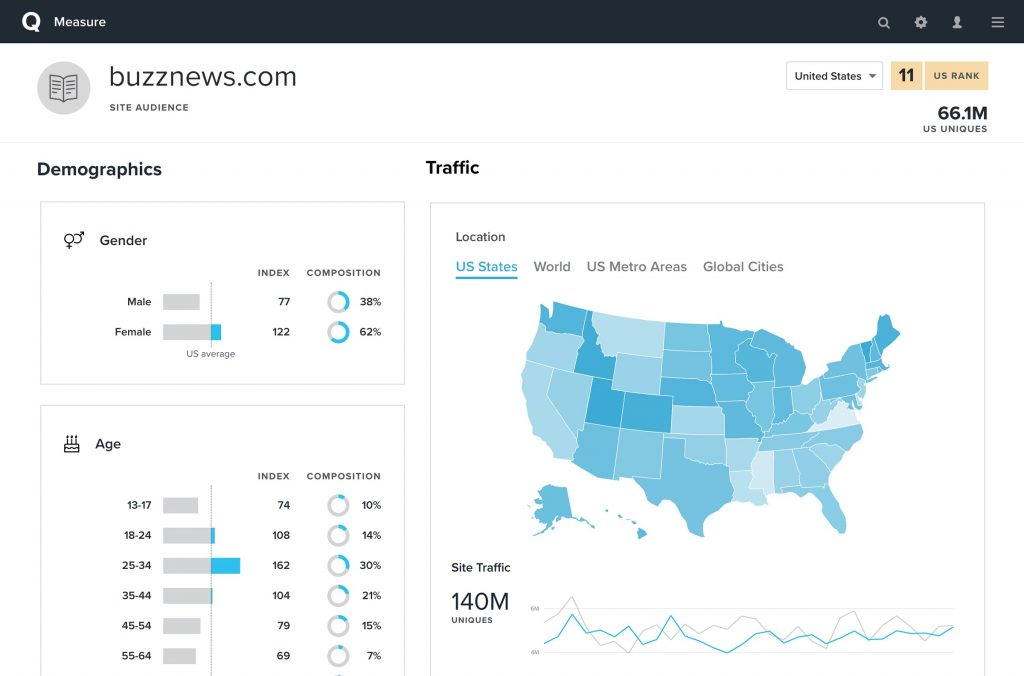Open the user profile icon

click(957, 22)
